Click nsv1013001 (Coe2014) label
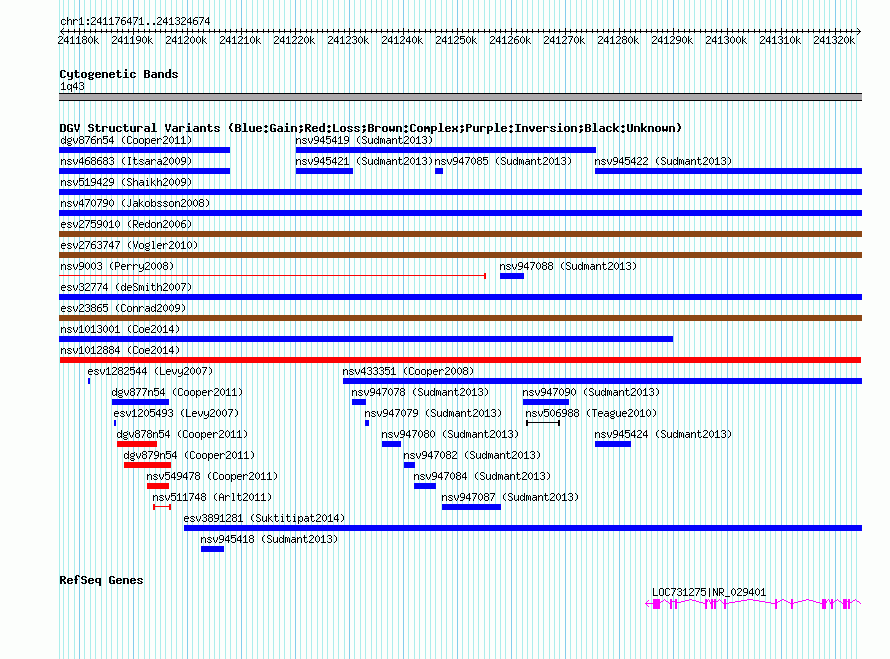This screenshot has width=890, height=659. coord(120,329)
